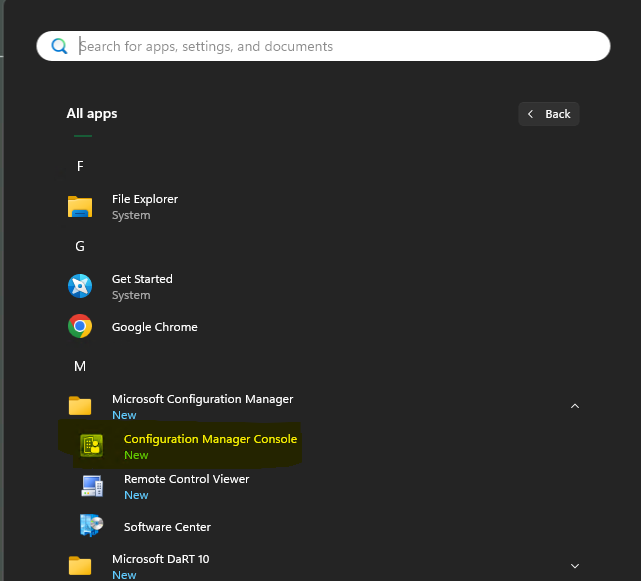The height and width of the screenshot is (581, 641).
Task: Select the File Explorer text label
Action: point(145,199)
